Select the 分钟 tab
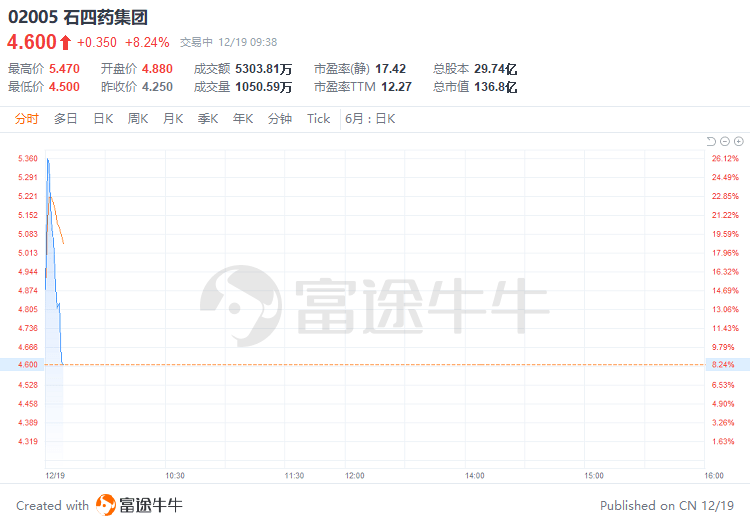This screenshot has height=526, width=750. (280, 119)
